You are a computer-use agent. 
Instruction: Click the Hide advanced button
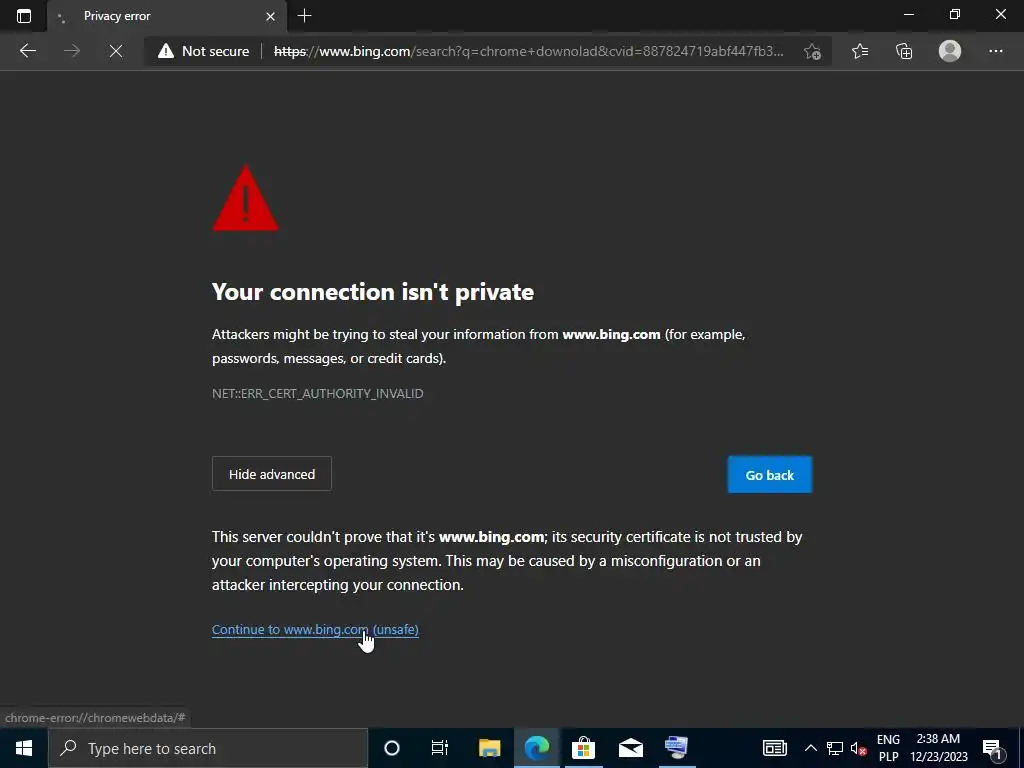(x=272, y=474)
